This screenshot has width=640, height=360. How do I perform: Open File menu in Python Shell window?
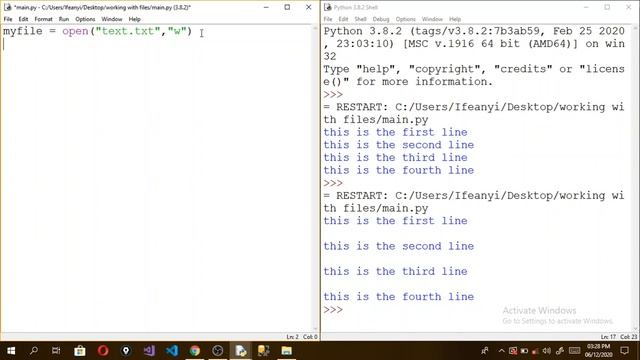tap(328, 19)
